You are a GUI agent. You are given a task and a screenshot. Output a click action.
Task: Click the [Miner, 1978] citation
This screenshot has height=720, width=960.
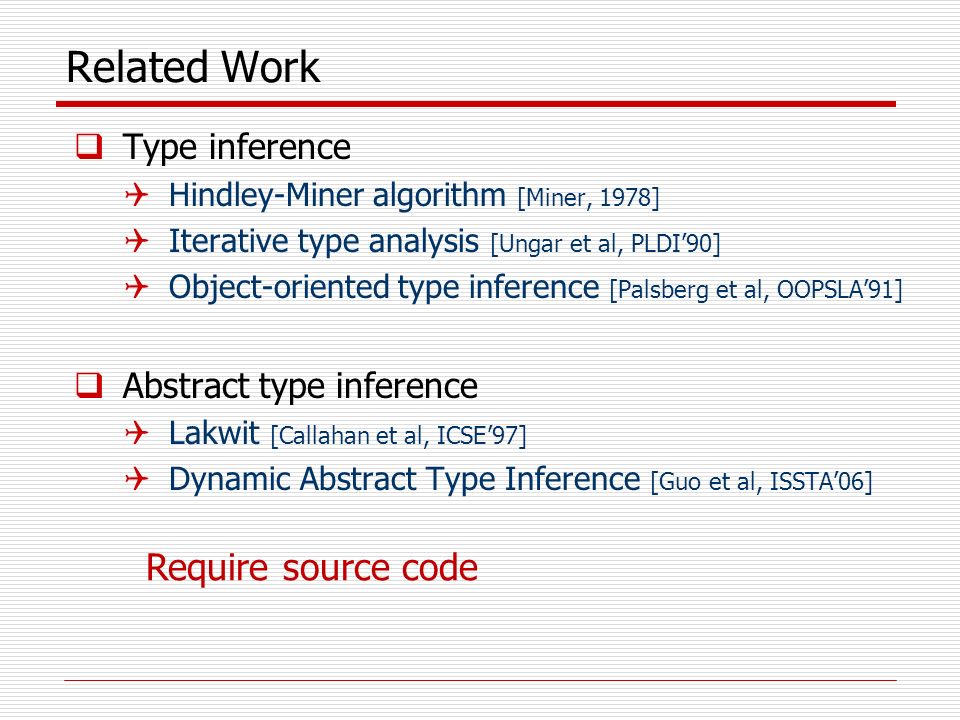pyautogui.click(x=588, y=198)
